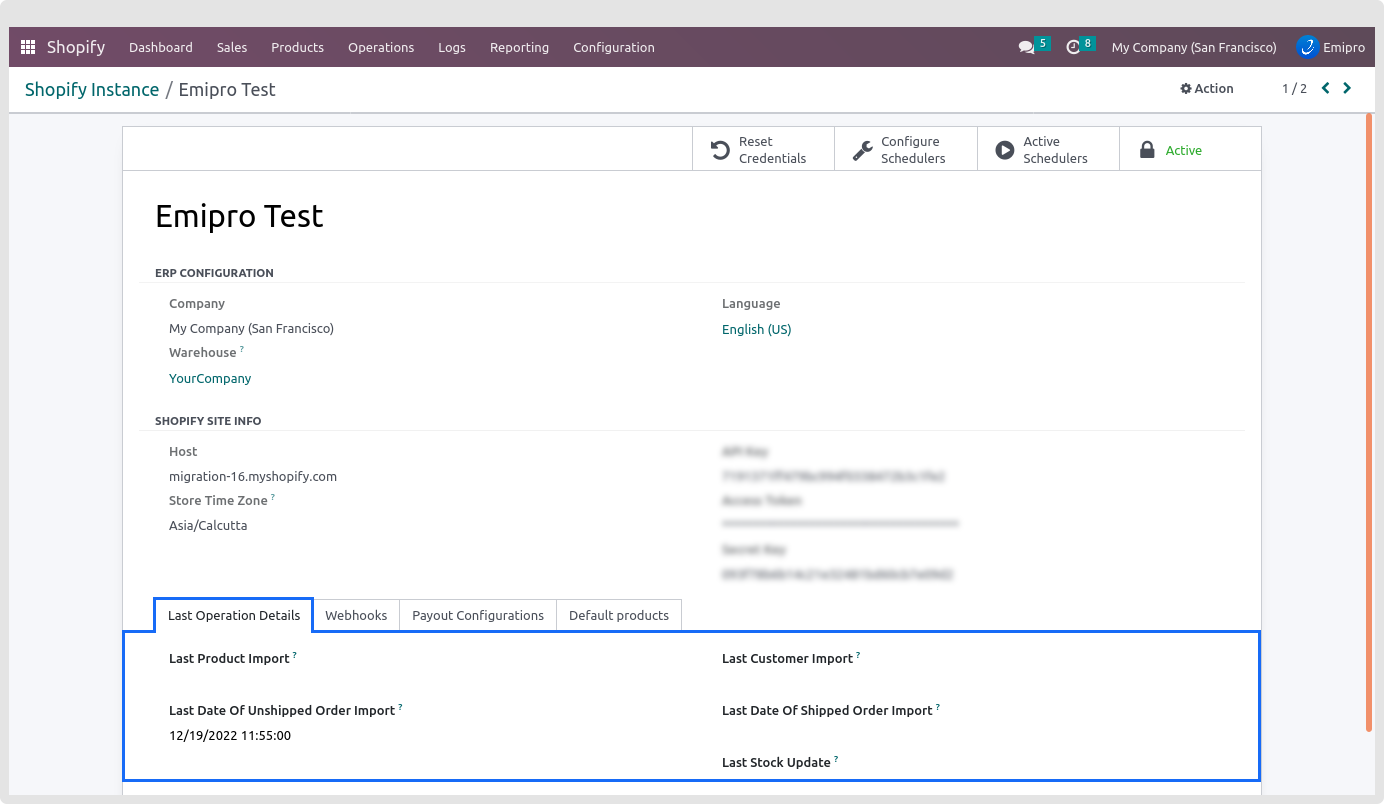Click the Asia/Calcutta time zone value
Screen dimensions: 1384x804
coord(208,525)
